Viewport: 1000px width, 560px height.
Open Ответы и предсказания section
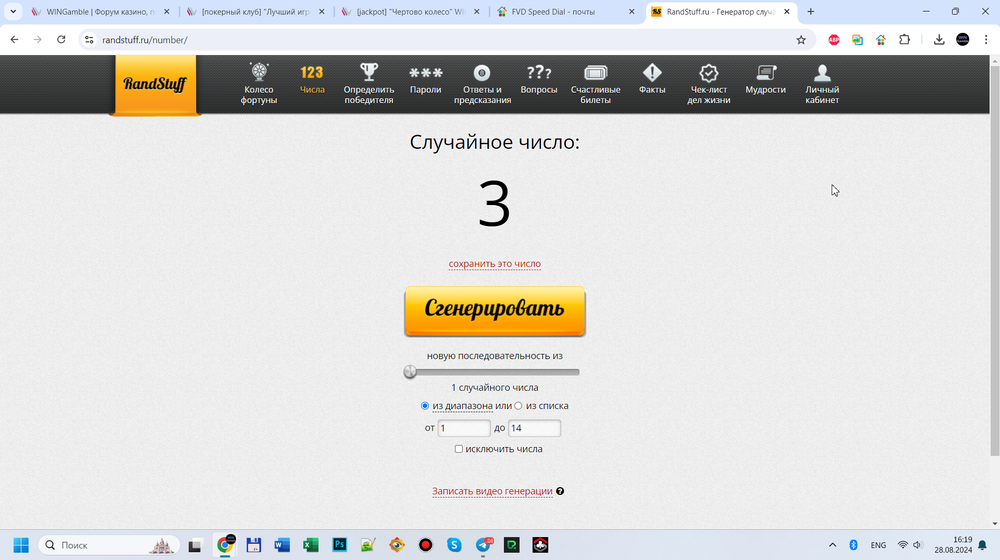point(482,84)
